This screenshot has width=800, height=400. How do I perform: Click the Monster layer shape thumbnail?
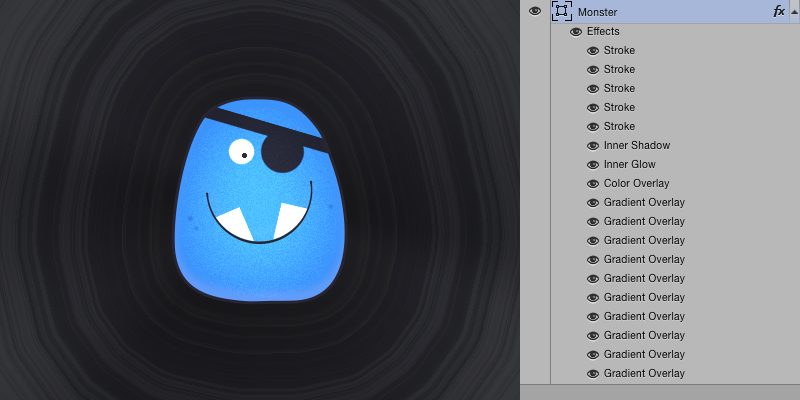pos(561,11)
